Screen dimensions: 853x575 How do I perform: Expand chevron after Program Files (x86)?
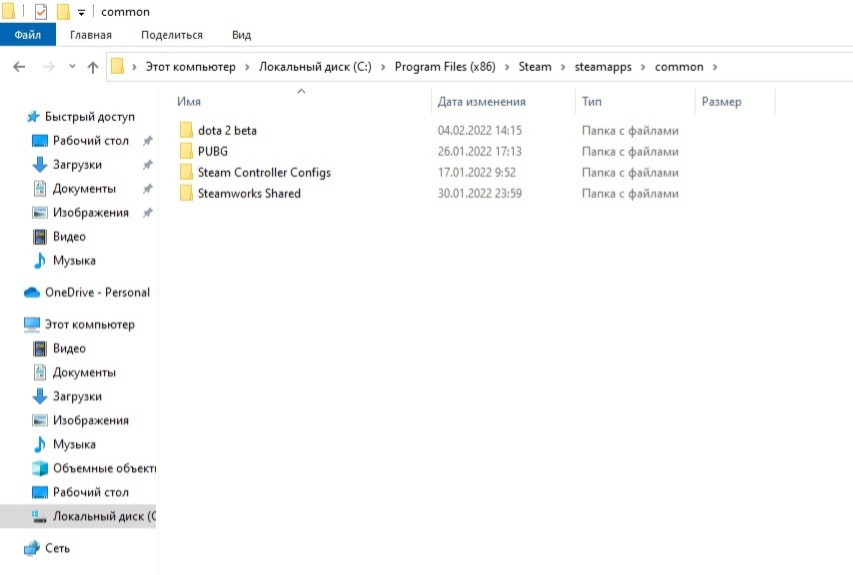click(507, 67)
